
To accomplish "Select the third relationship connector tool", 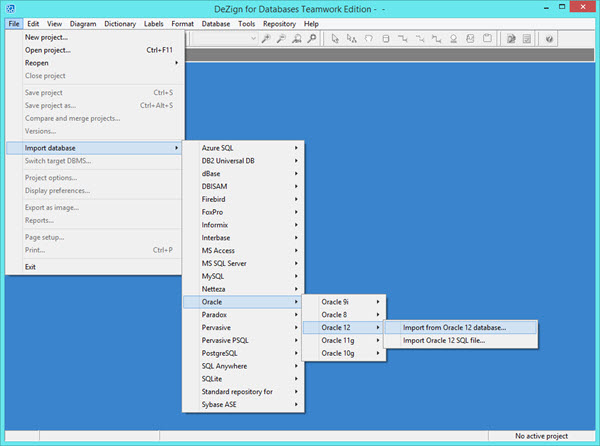I will [x=437, y=39].
